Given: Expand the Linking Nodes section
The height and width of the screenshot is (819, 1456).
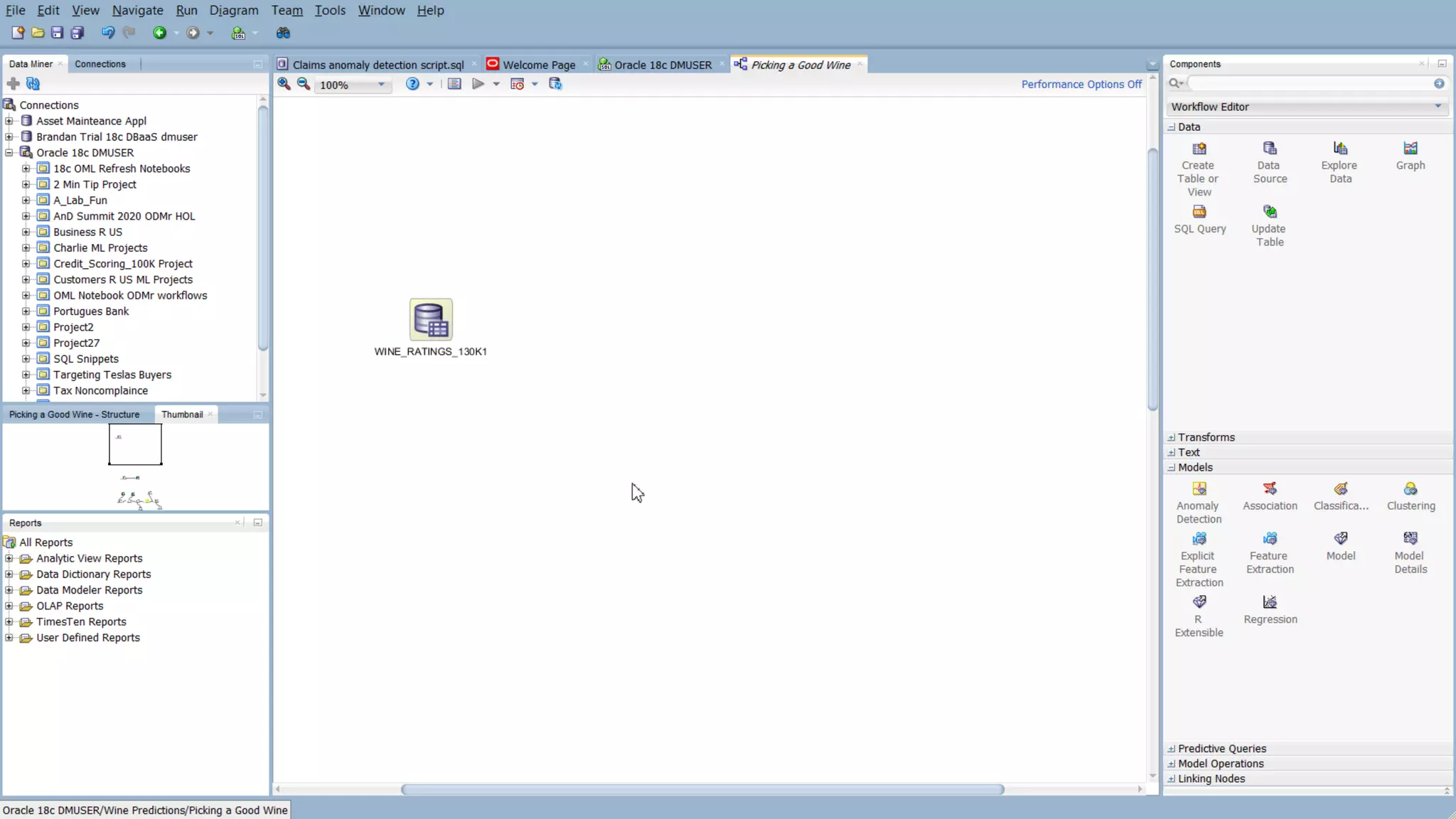Looking at the screenshot, I should point(1171,778).
